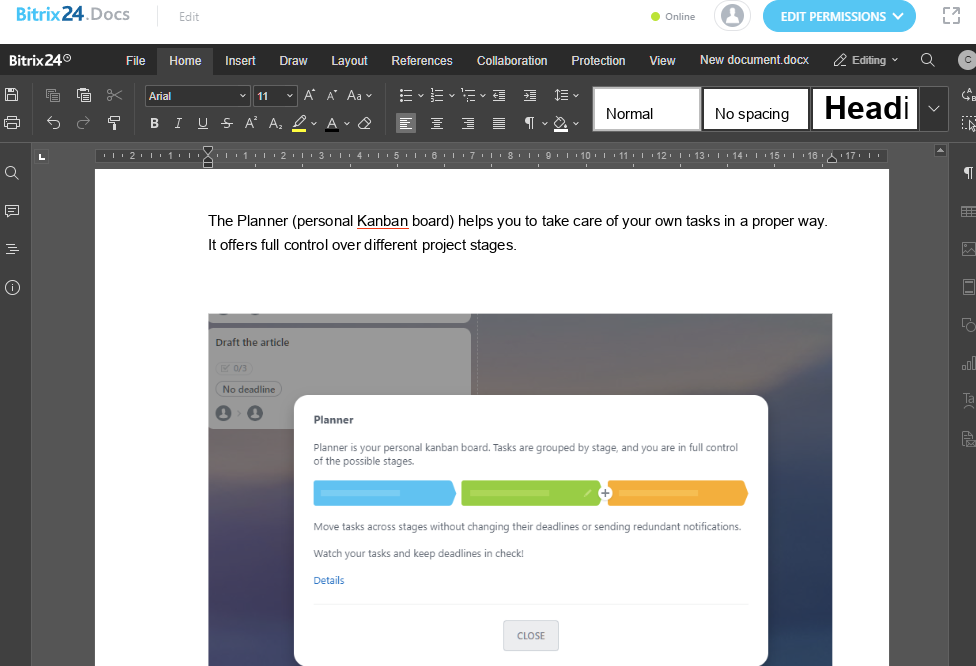Click the document text paragraph about Planner

point(517,233)
